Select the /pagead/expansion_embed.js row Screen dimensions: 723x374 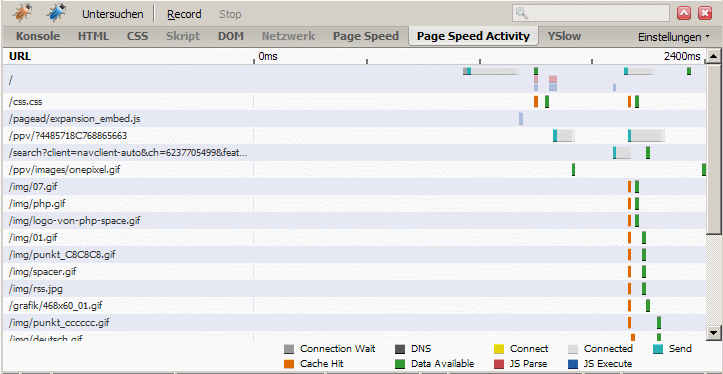point(354,119)
